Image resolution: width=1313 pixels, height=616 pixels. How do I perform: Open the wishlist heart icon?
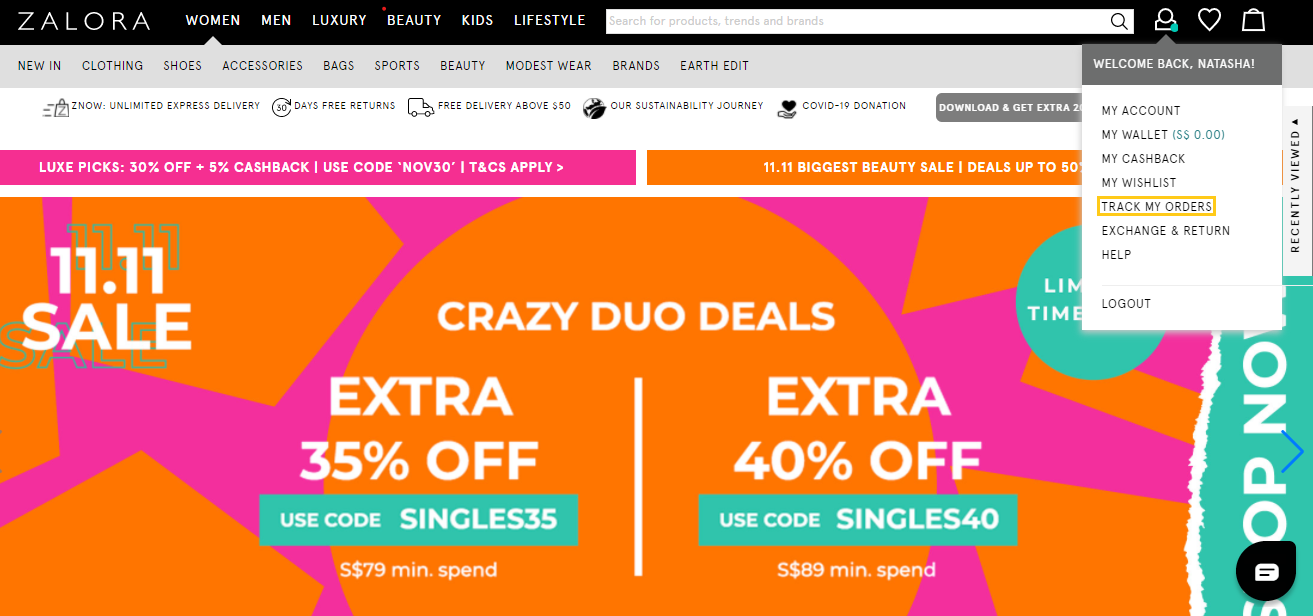point(1209,20)
